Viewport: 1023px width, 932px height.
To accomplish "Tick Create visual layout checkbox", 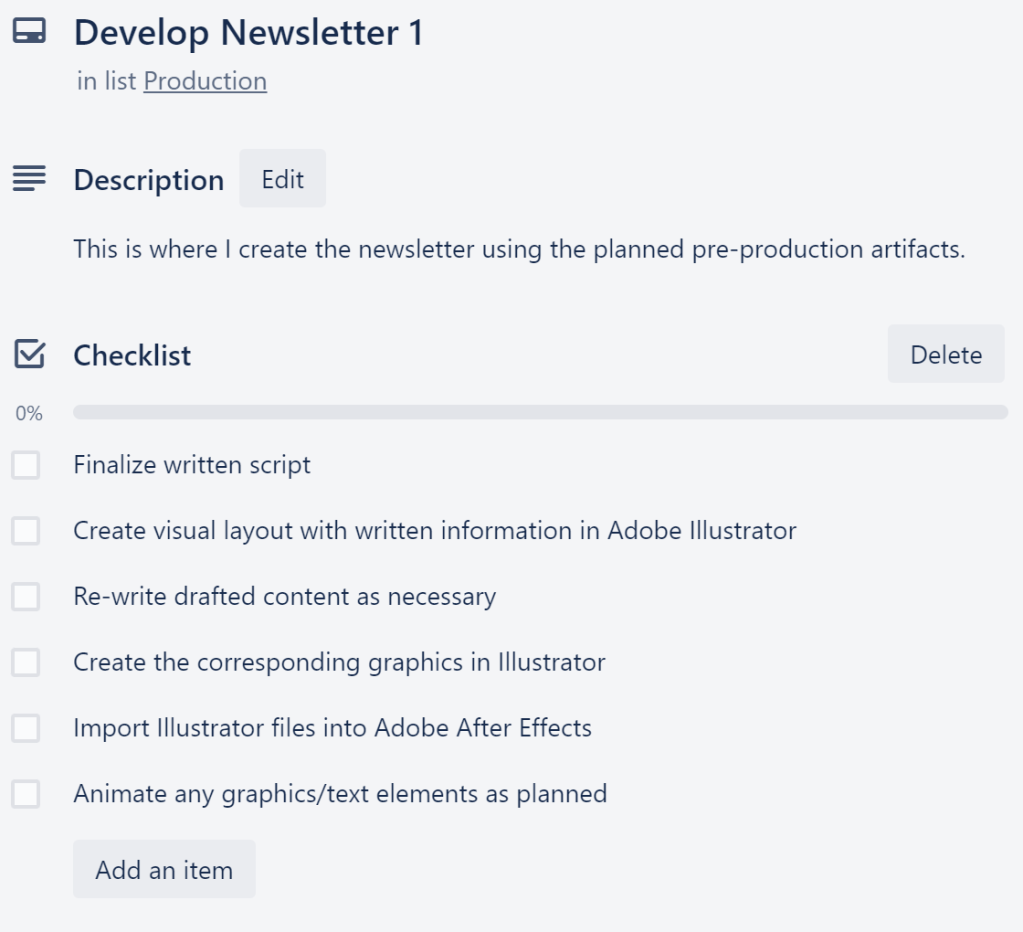I will pos(26,531).
